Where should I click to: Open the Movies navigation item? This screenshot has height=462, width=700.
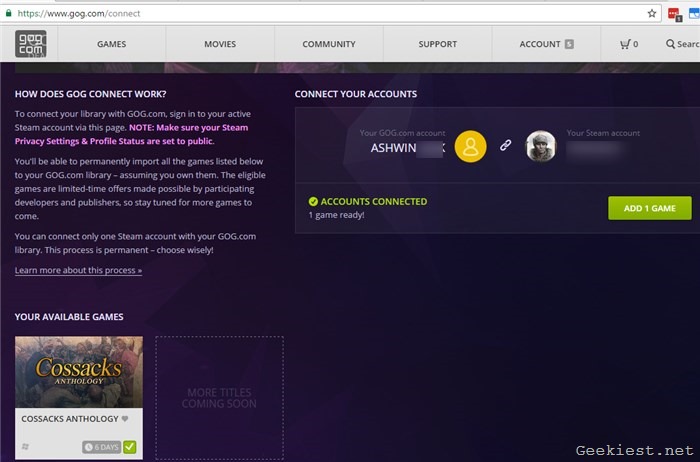(x=220, y=44)
